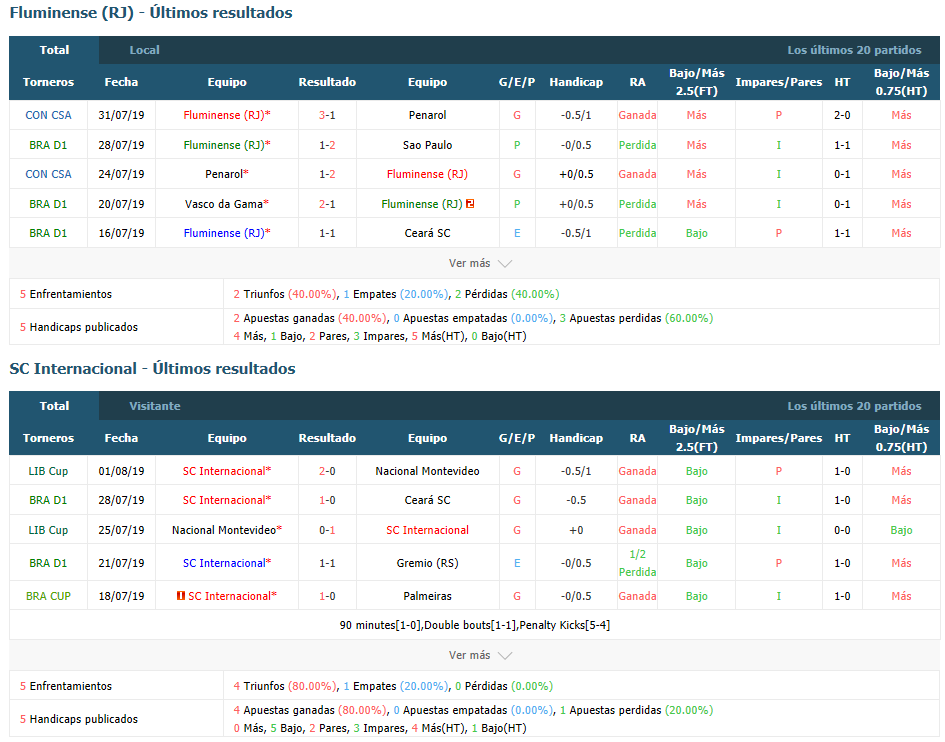Select the Total tab in the SC Internacional section

(54, 406)
